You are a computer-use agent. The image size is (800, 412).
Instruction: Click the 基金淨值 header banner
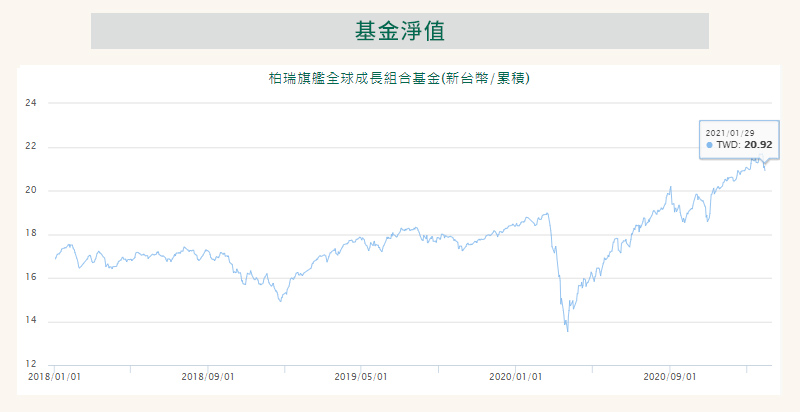400,31
